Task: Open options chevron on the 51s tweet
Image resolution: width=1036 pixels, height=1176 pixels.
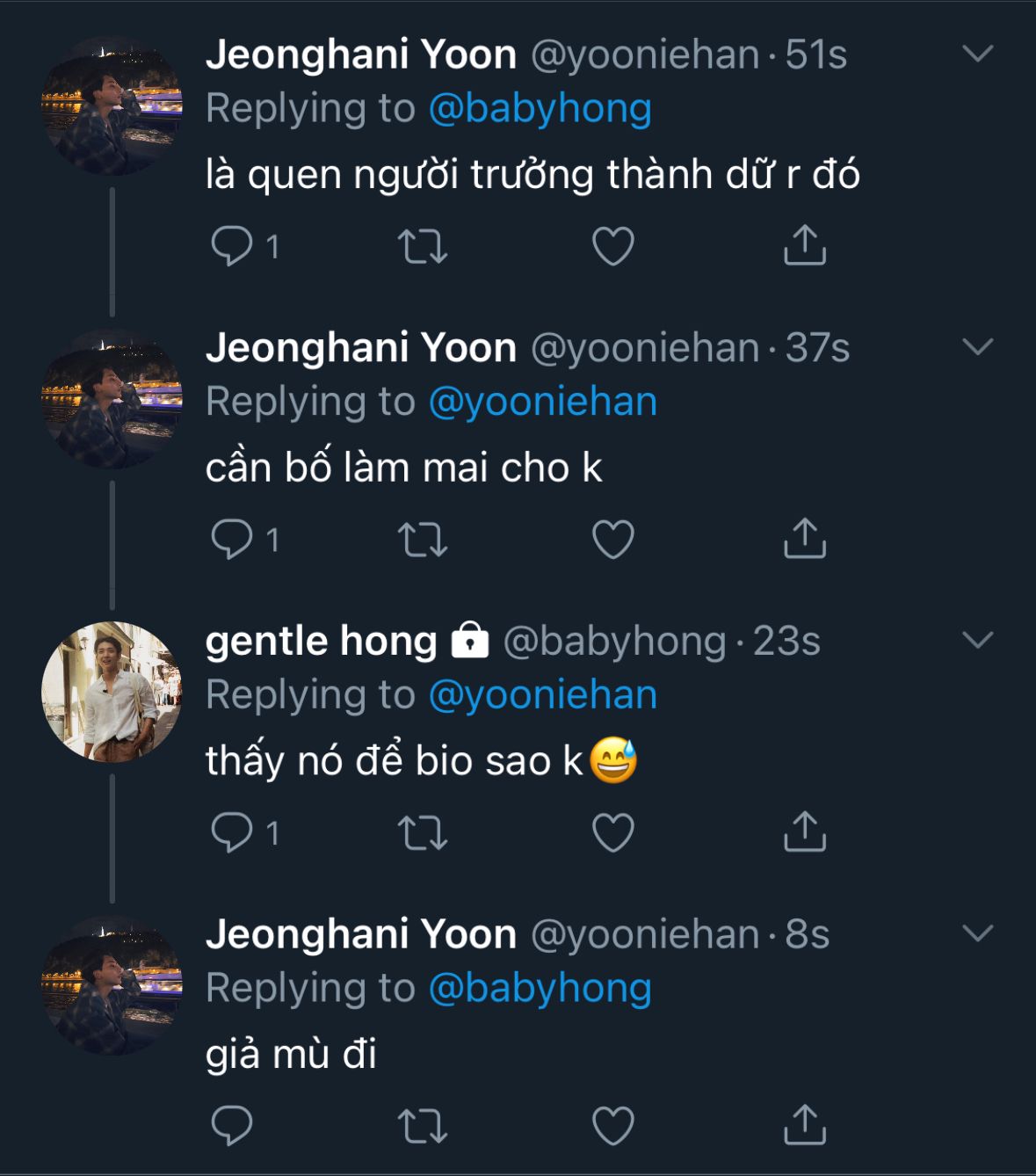Action: pyautogui.click(x=977, y=54)
